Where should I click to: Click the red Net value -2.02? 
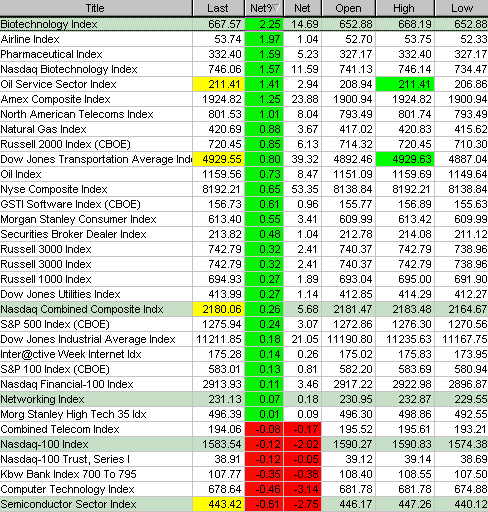click(303, 444)
